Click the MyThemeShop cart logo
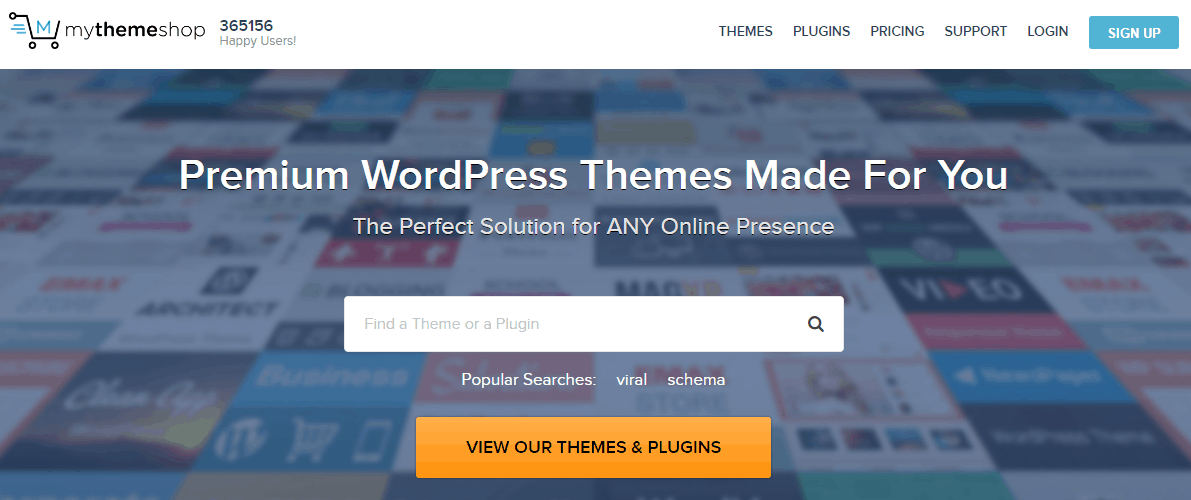 pos(35,31)
